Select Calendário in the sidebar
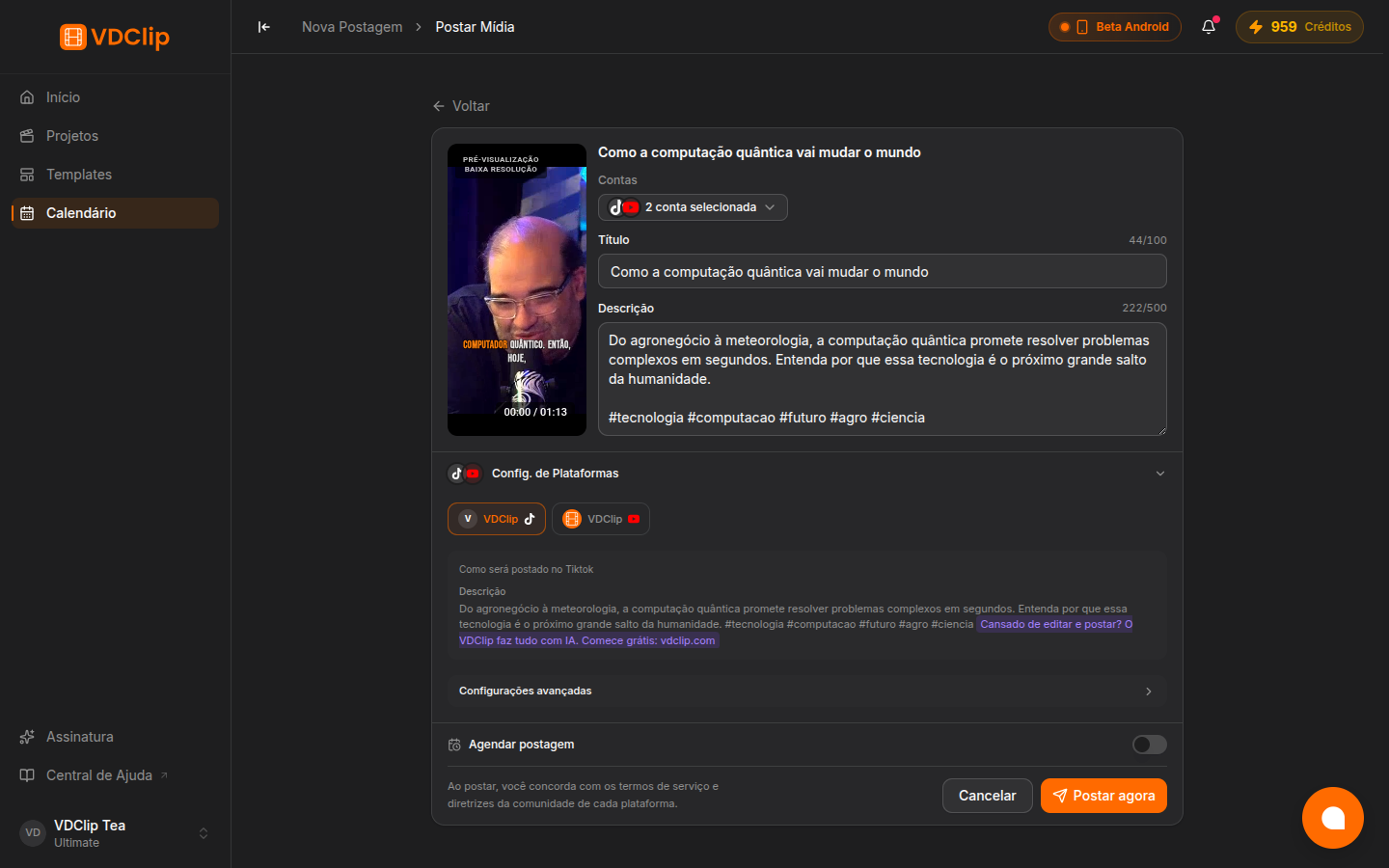The width and height of the screenshot is (1389, 868). (115, 213)
